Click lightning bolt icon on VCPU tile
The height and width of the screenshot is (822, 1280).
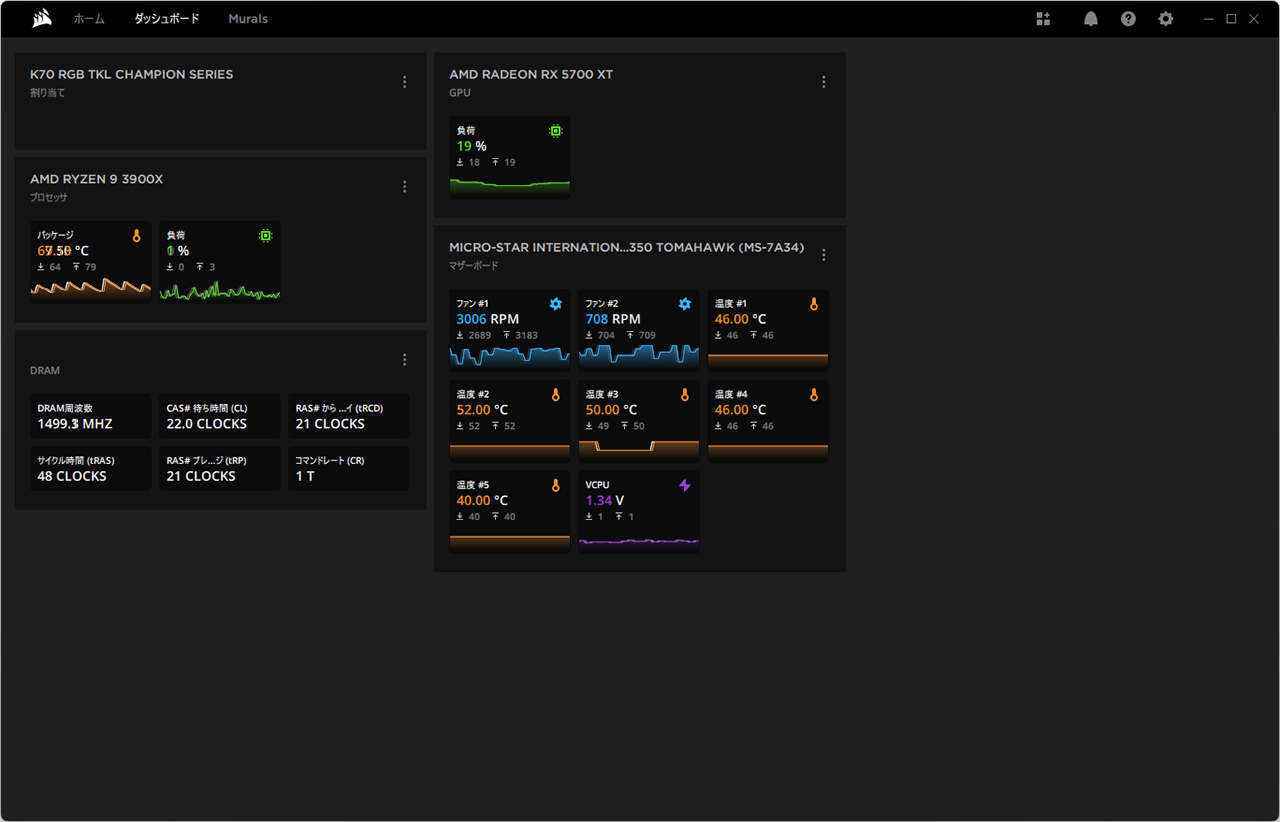point(685,486)
